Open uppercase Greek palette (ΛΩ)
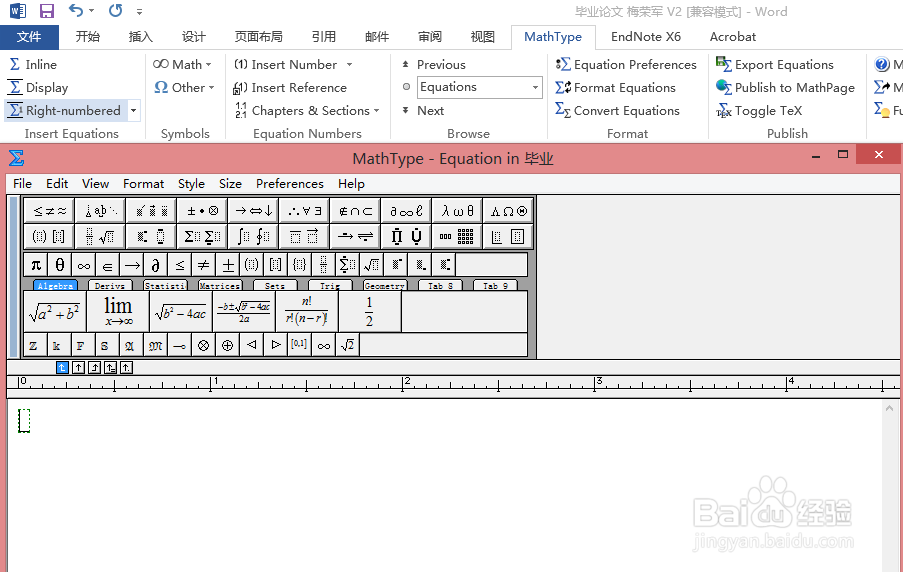The image size is (903, 572). [508, 211]
